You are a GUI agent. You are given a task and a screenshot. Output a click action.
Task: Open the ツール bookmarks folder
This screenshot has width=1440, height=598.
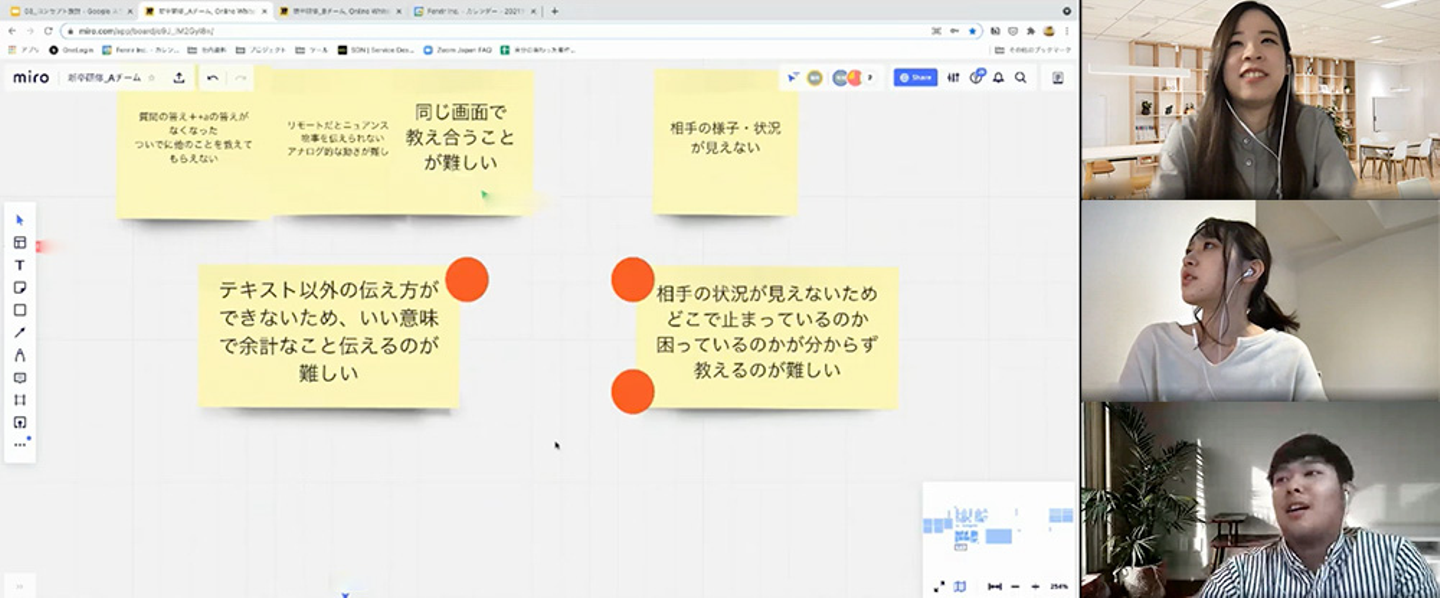313,49
